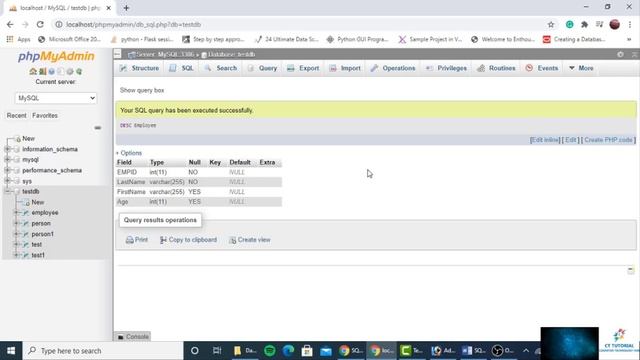Viewport: 640px width, 360px height.
Task: Click the EMPID field cell
Action: [127, 172]
